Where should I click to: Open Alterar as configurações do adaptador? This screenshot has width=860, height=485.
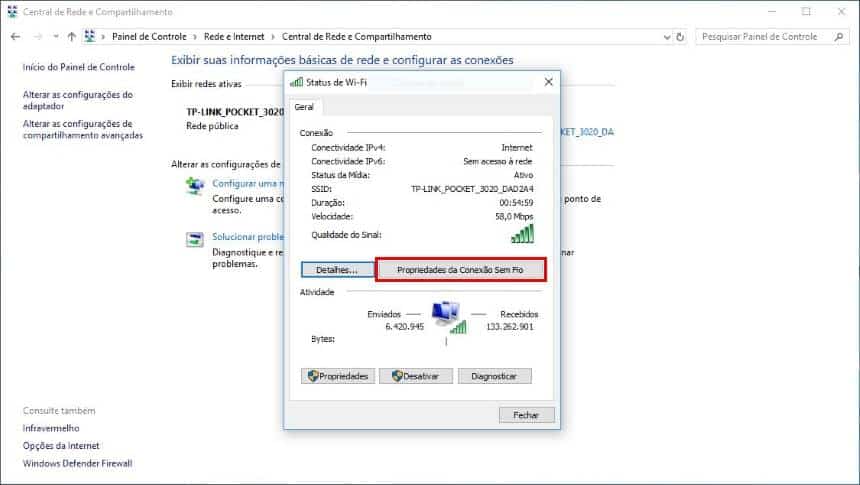pyautogui.click(x=77, y=100)
